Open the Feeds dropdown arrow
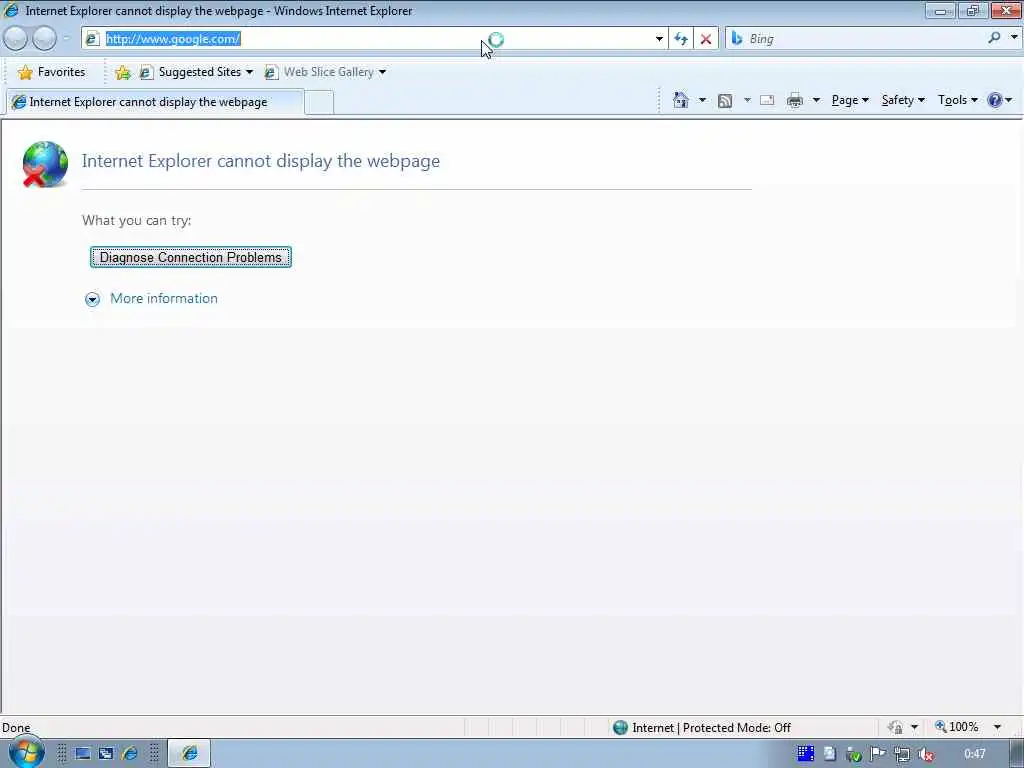Image resolution: width=1024 pixels, height=768 pixels. click(747, 100)
